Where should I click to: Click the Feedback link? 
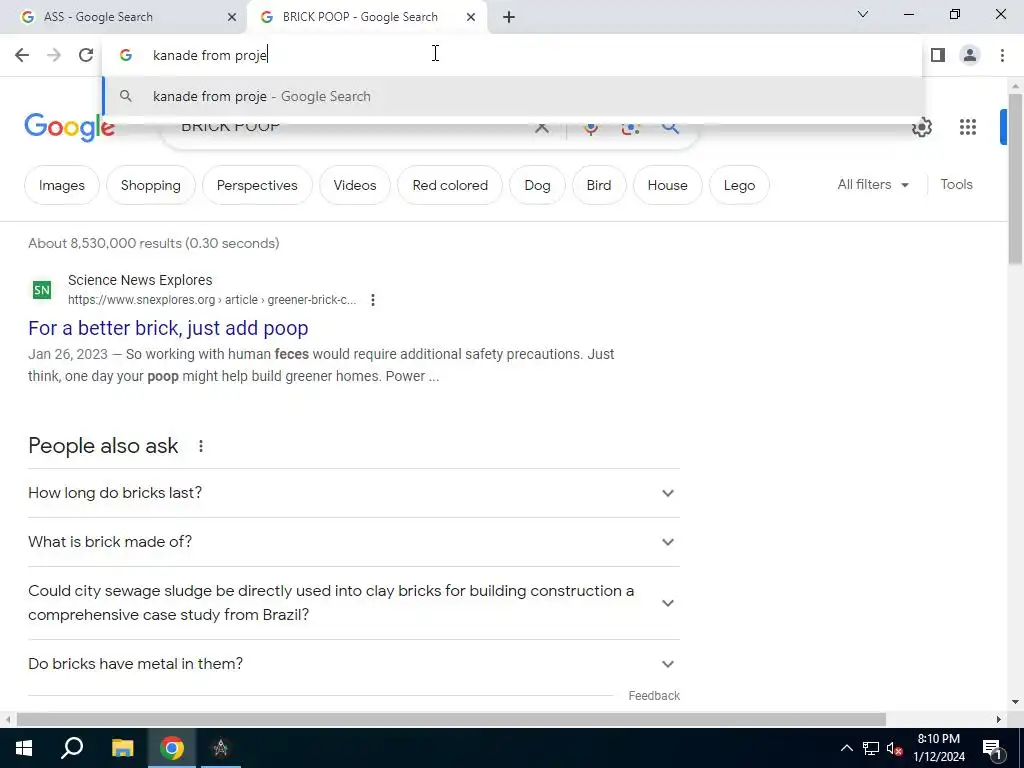(654, 696)
